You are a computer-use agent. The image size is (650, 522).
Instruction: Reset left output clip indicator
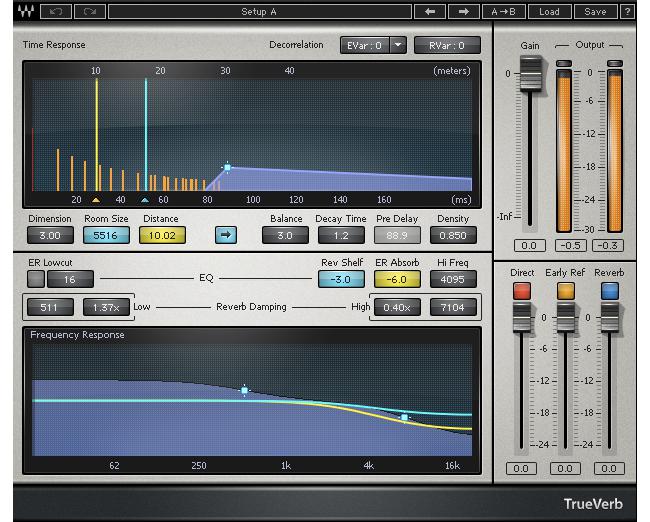click(564, 63)
